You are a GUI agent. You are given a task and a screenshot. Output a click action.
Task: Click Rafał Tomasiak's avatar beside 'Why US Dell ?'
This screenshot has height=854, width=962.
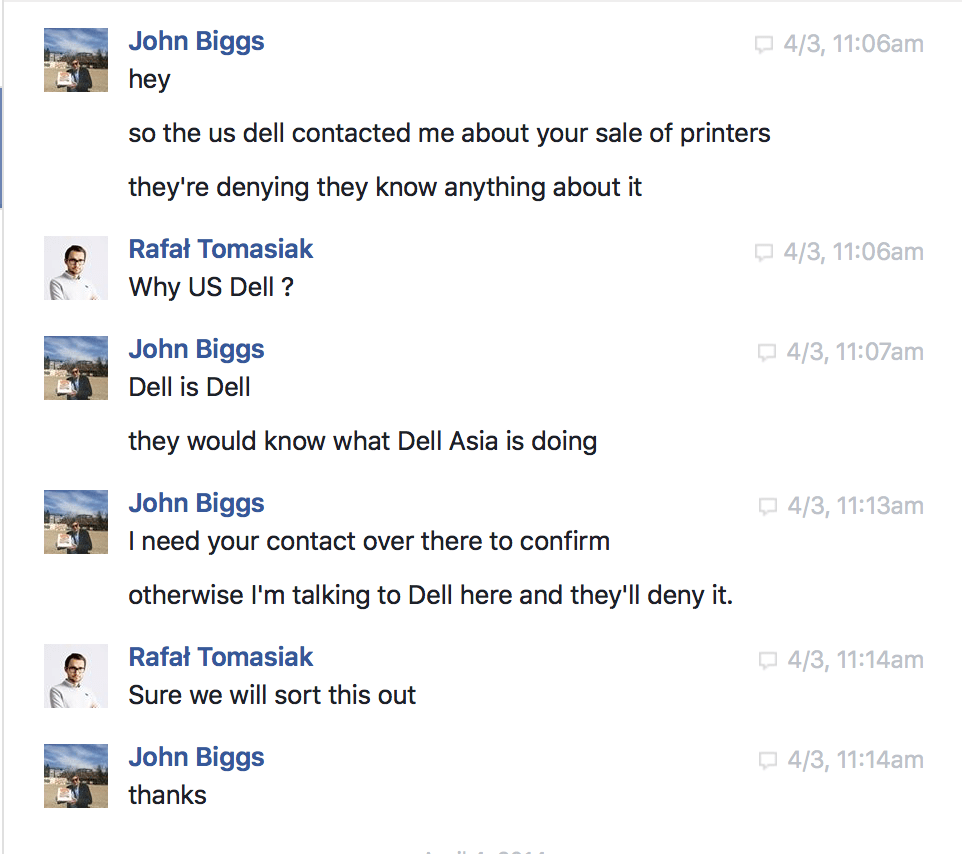[76, 268]
